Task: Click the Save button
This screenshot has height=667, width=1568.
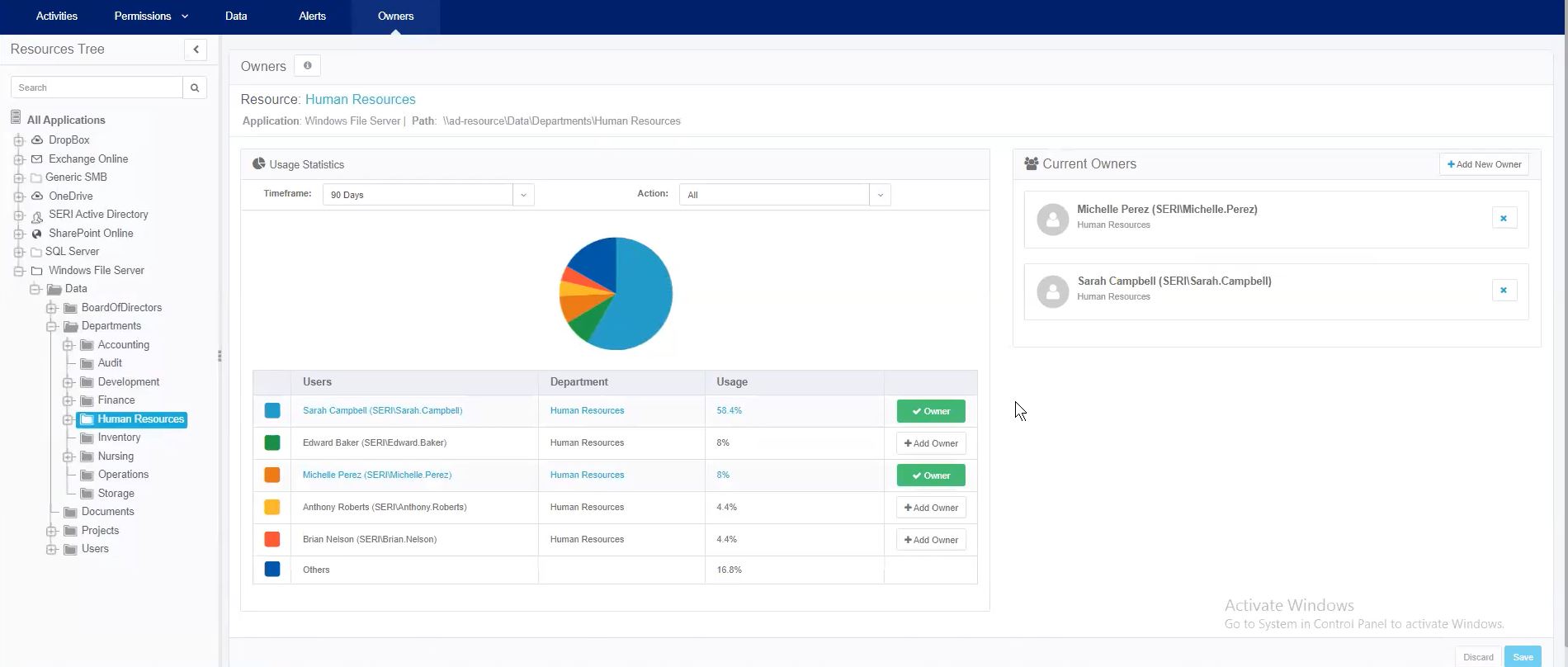Action: click(x=1522, y=657)
